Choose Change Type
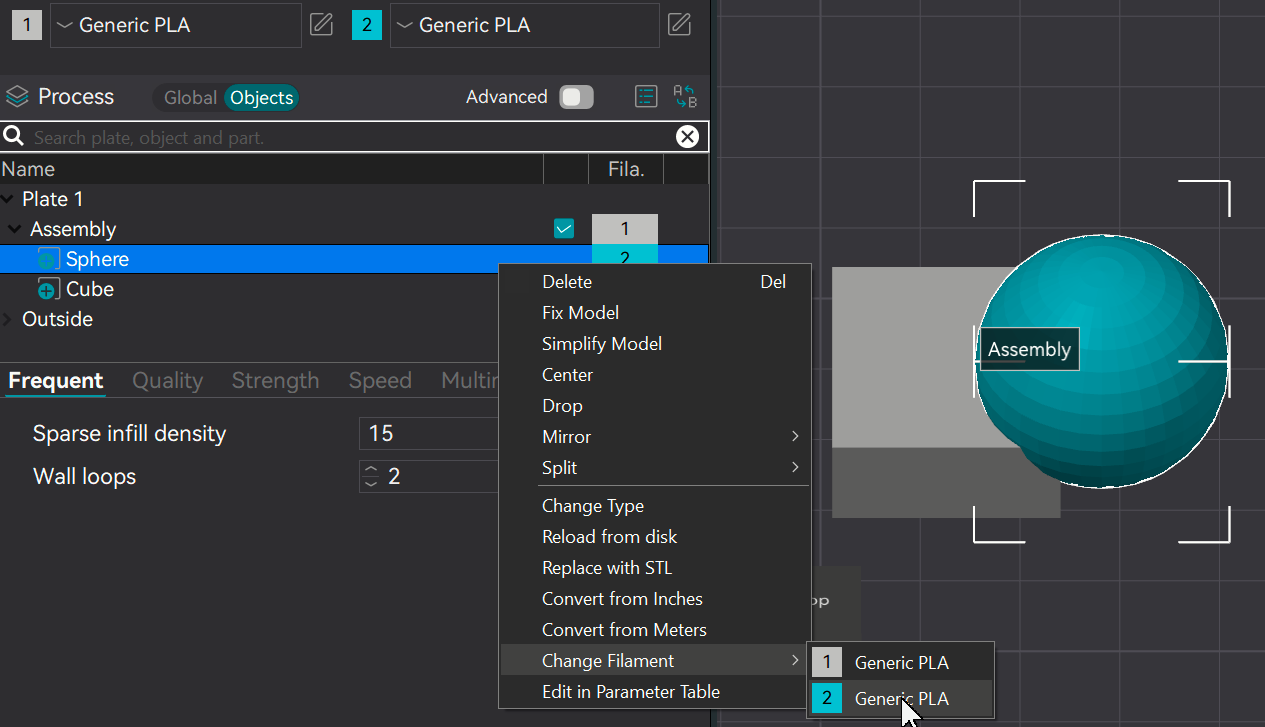Screen dimensions: 1265x727 (x=655, y=506)
